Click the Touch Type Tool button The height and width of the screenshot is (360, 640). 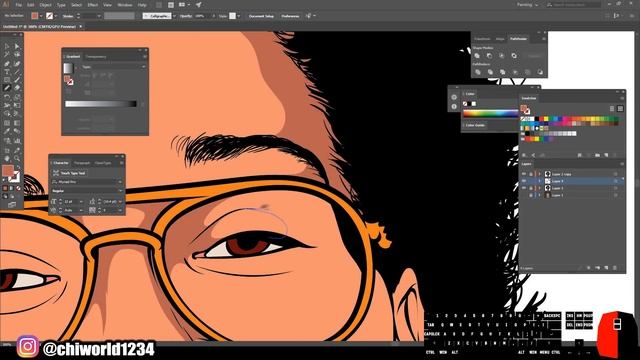point(69,173)
